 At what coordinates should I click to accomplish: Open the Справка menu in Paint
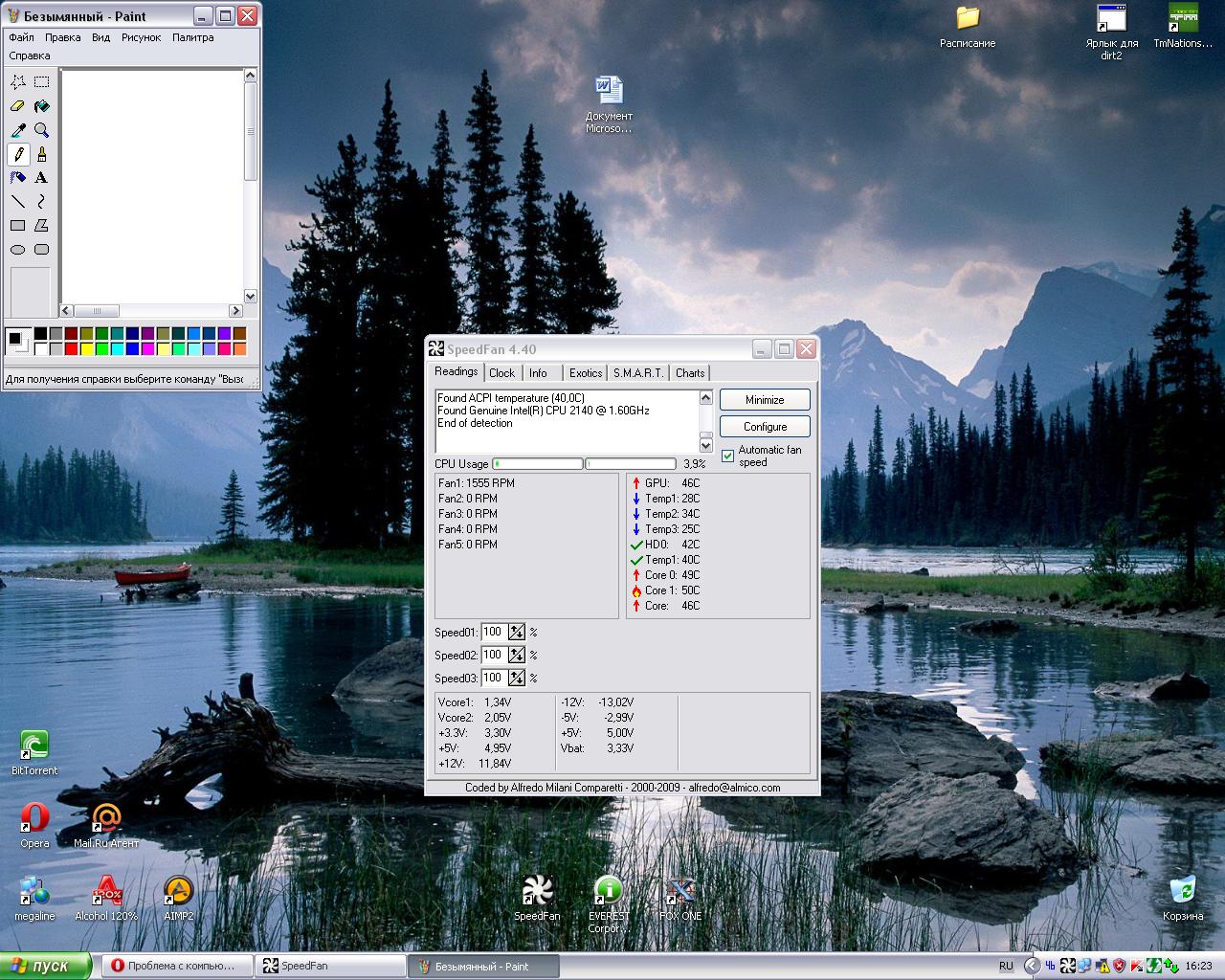click(30, 56)
